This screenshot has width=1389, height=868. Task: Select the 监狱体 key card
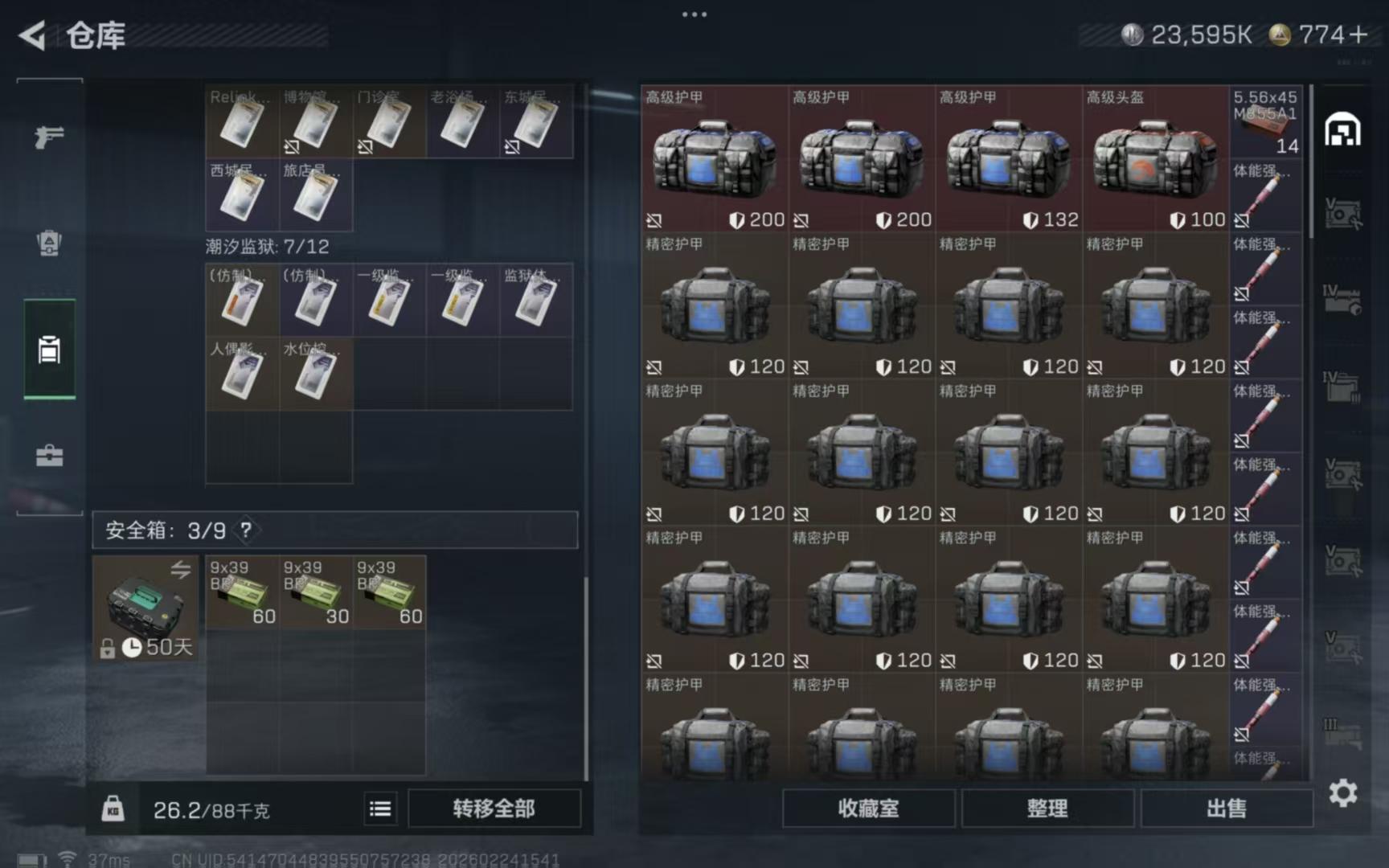click(536, 300)
